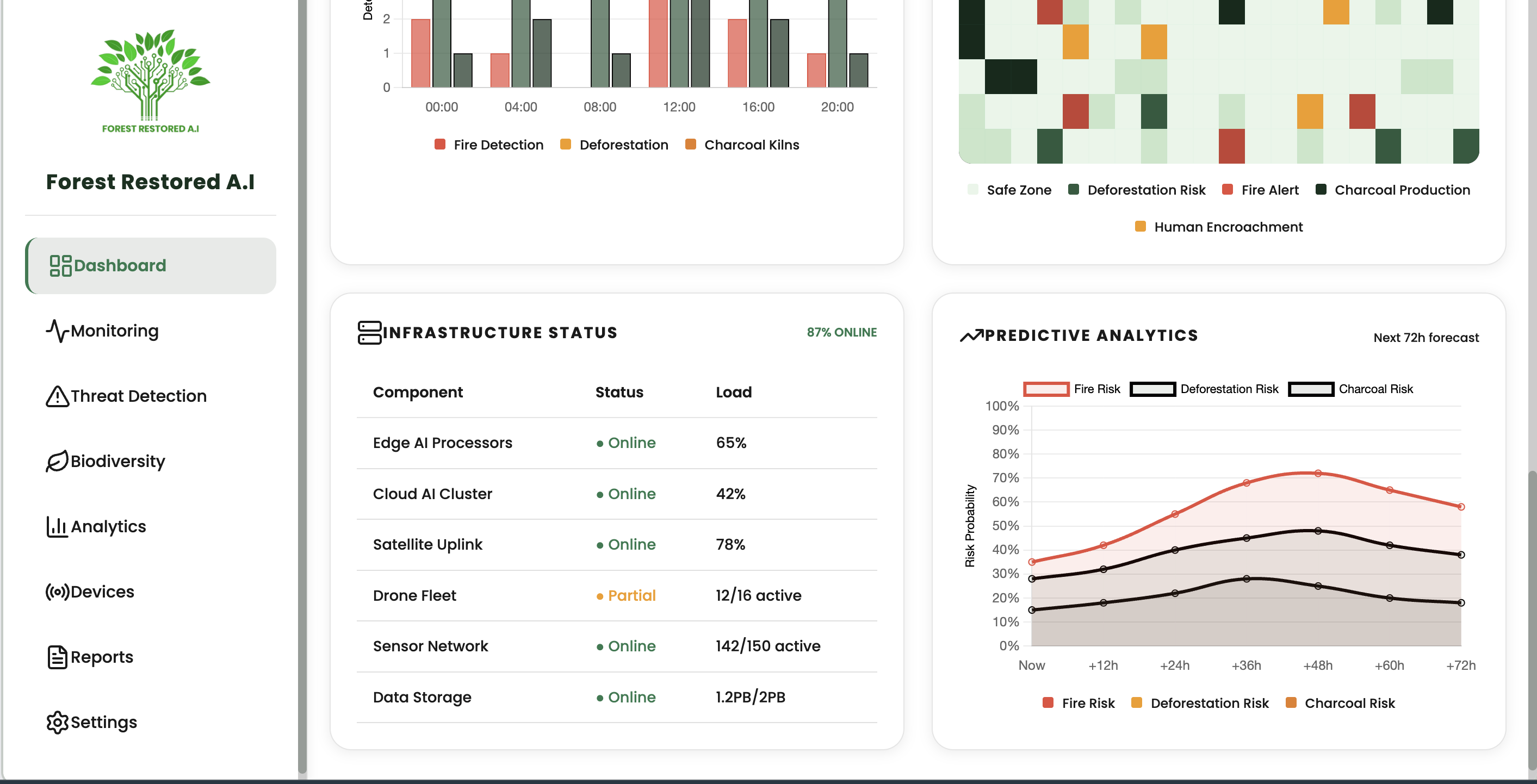Open the Settings gear icon
Viewport: 1537px width, 784px height.
(57, 722)
